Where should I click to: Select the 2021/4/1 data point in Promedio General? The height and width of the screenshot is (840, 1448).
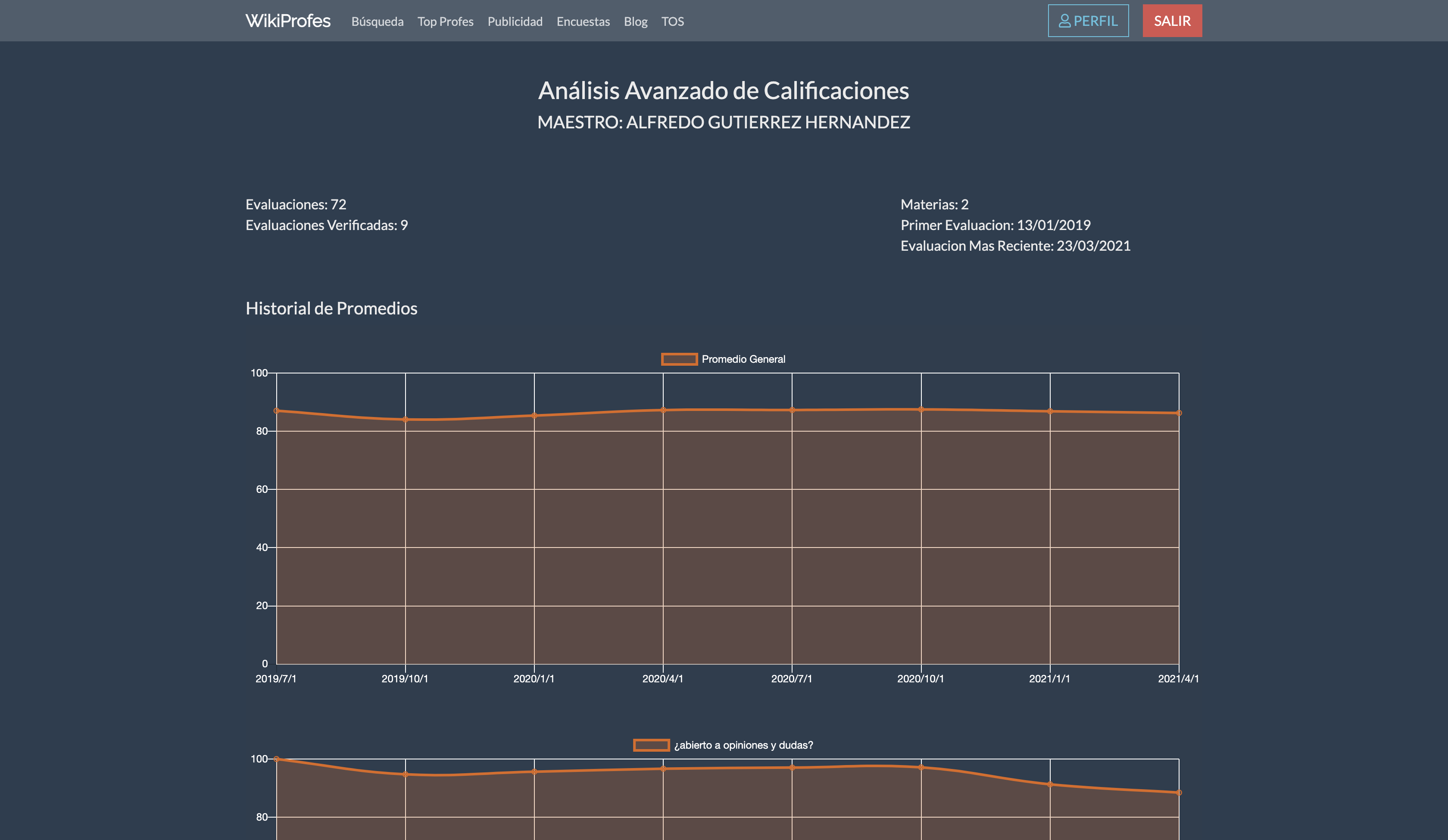click(1179, 413)
